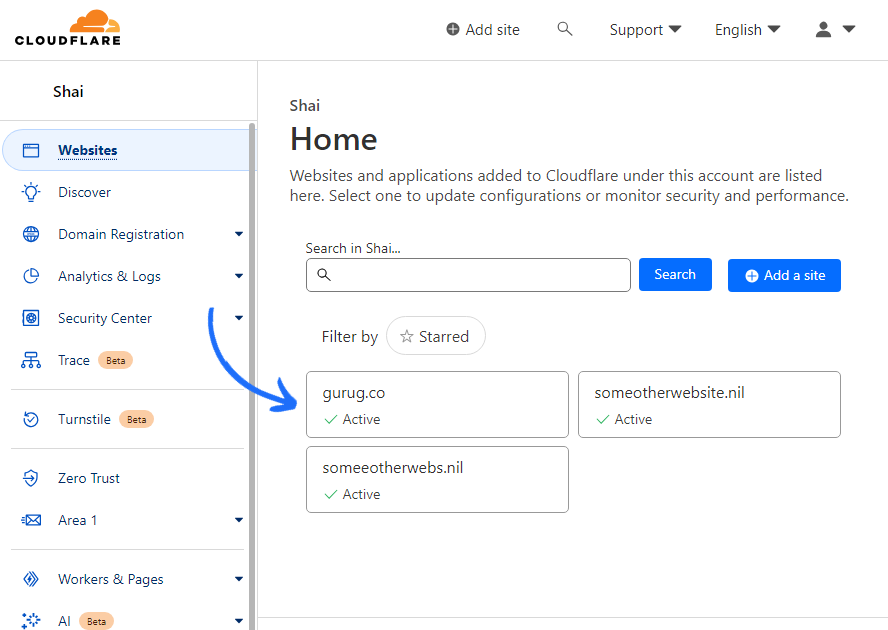Image resolution: width=888 pixels, height=630 pixels.
Task: Click the Shai account name in sidebar
Action: click(68, 91)
